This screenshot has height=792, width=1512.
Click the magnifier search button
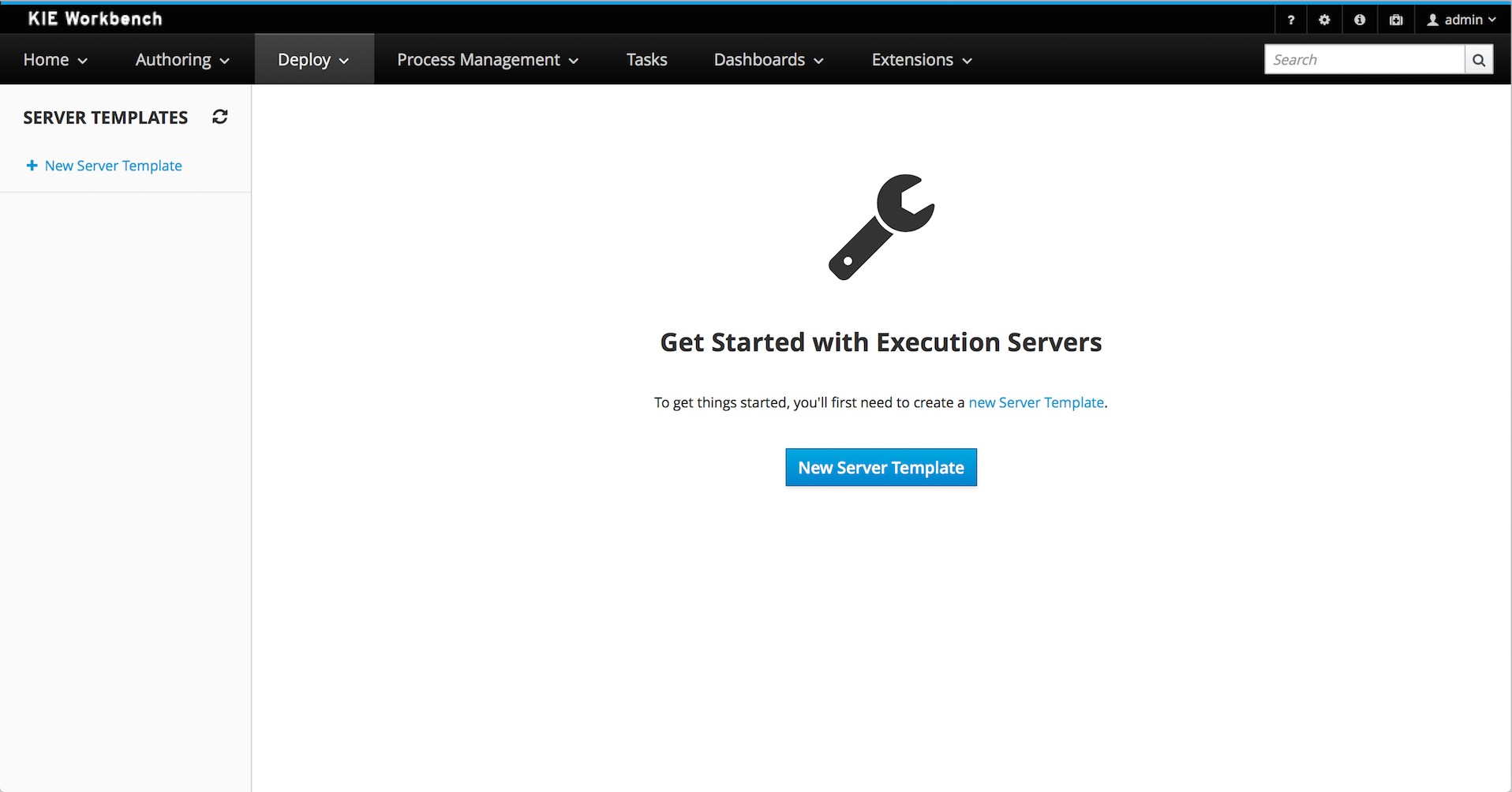[x=1479, y=60]
